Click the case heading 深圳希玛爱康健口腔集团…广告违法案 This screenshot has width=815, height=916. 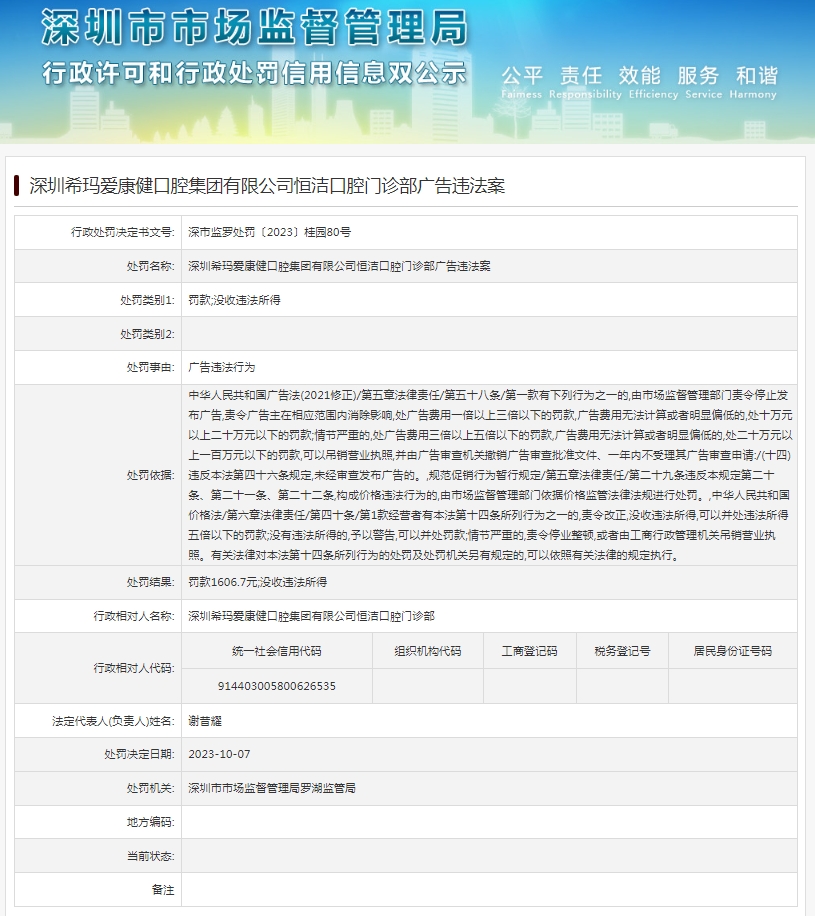pyautogui.click(x=267, y=186)
